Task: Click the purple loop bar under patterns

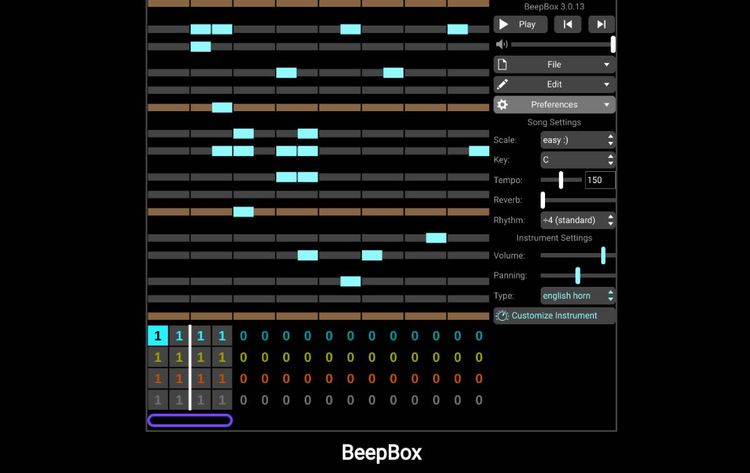Action: pyautogui.click(x=190, y=420)
